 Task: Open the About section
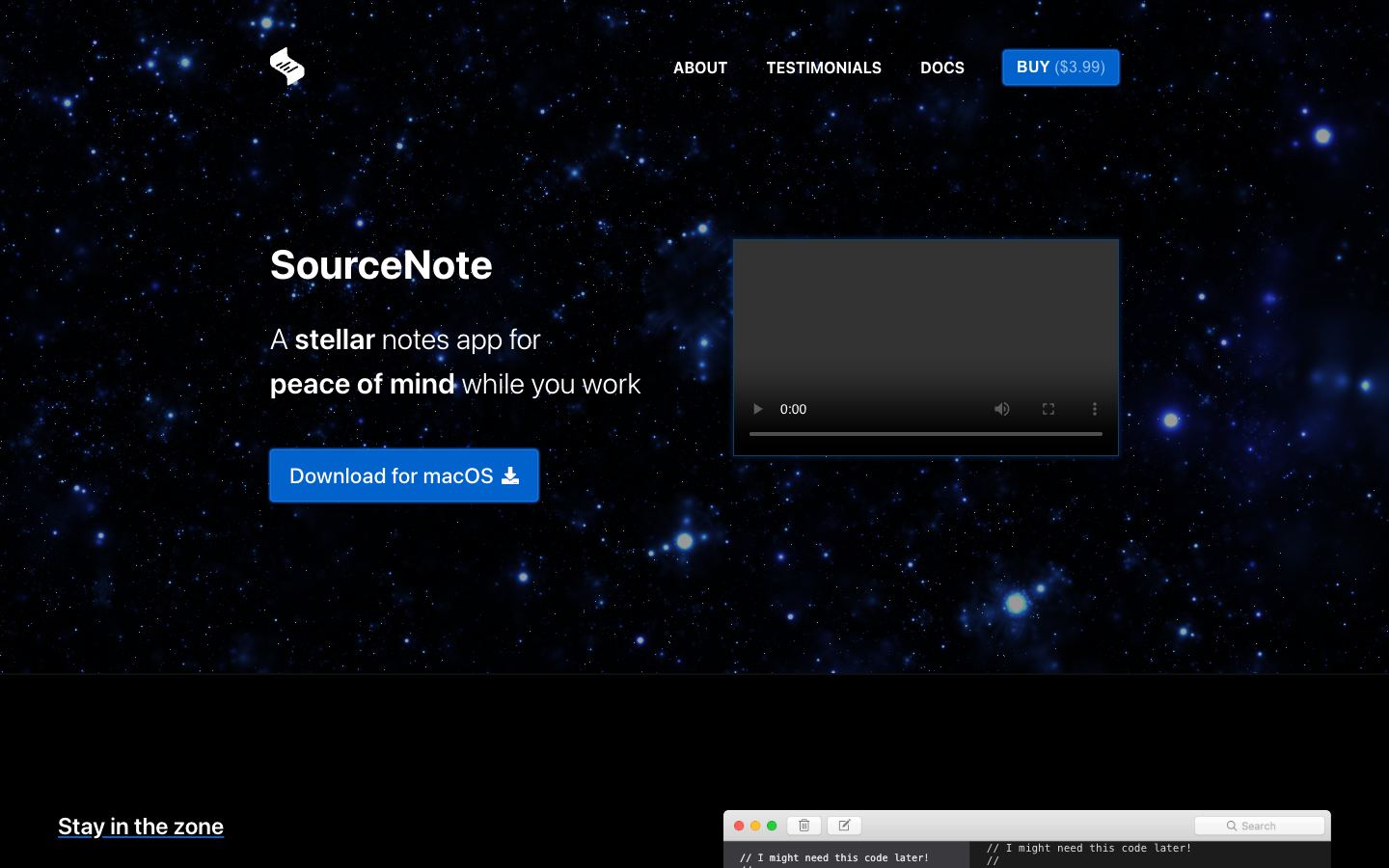(700, 68)
